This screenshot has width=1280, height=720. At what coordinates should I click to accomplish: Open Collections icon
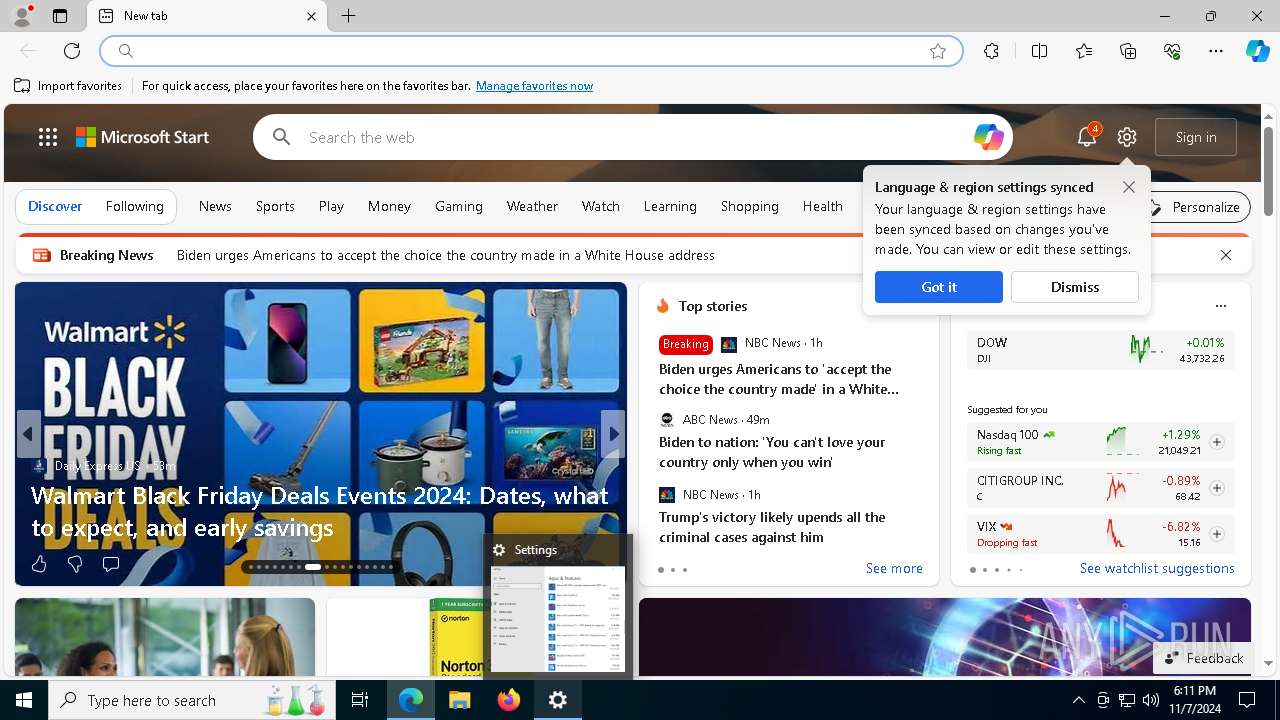point(1128,51)
